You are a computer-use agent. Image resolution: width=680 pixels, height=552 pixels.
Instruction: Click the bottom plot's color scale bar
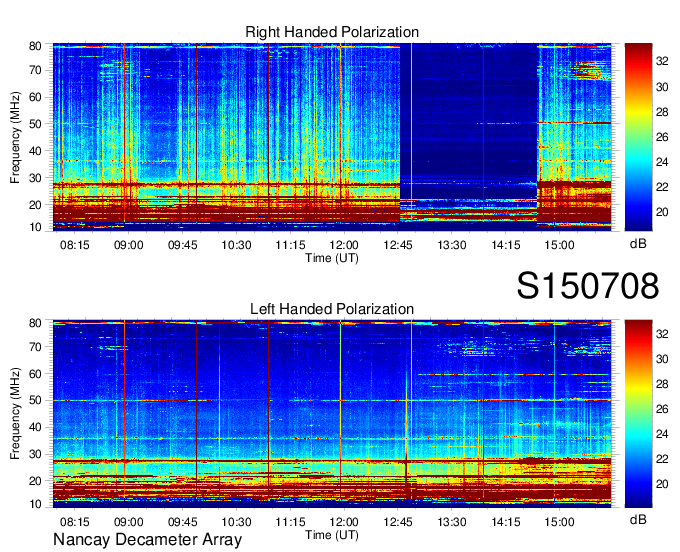(638, 414)
